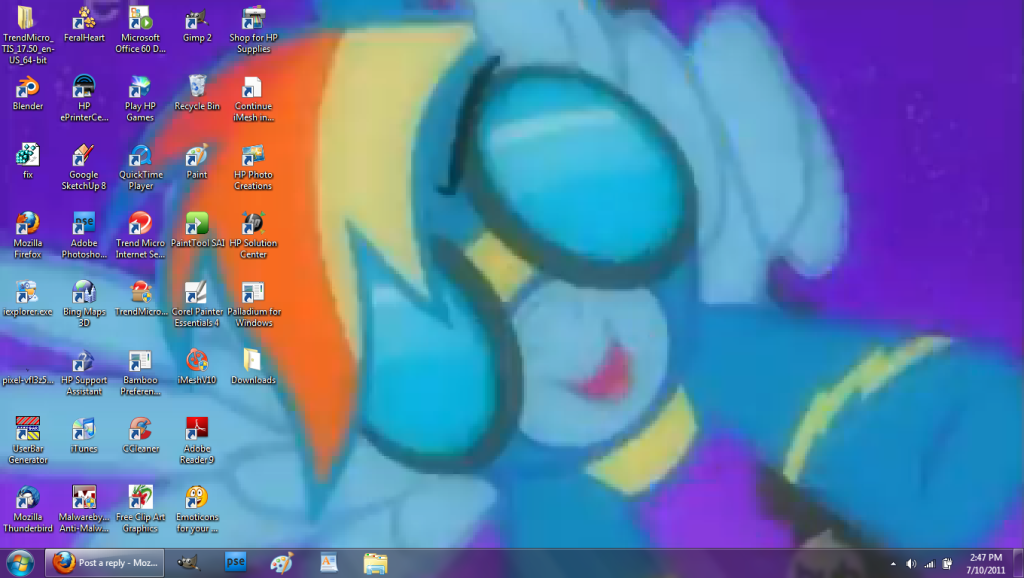Click the CCleaner desktop icon
1024x578 pixels.
click(x=140, y=436)
